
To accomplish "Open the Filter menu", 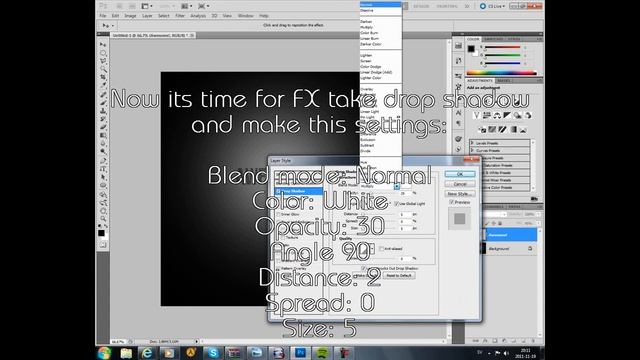I will (180, 16).
